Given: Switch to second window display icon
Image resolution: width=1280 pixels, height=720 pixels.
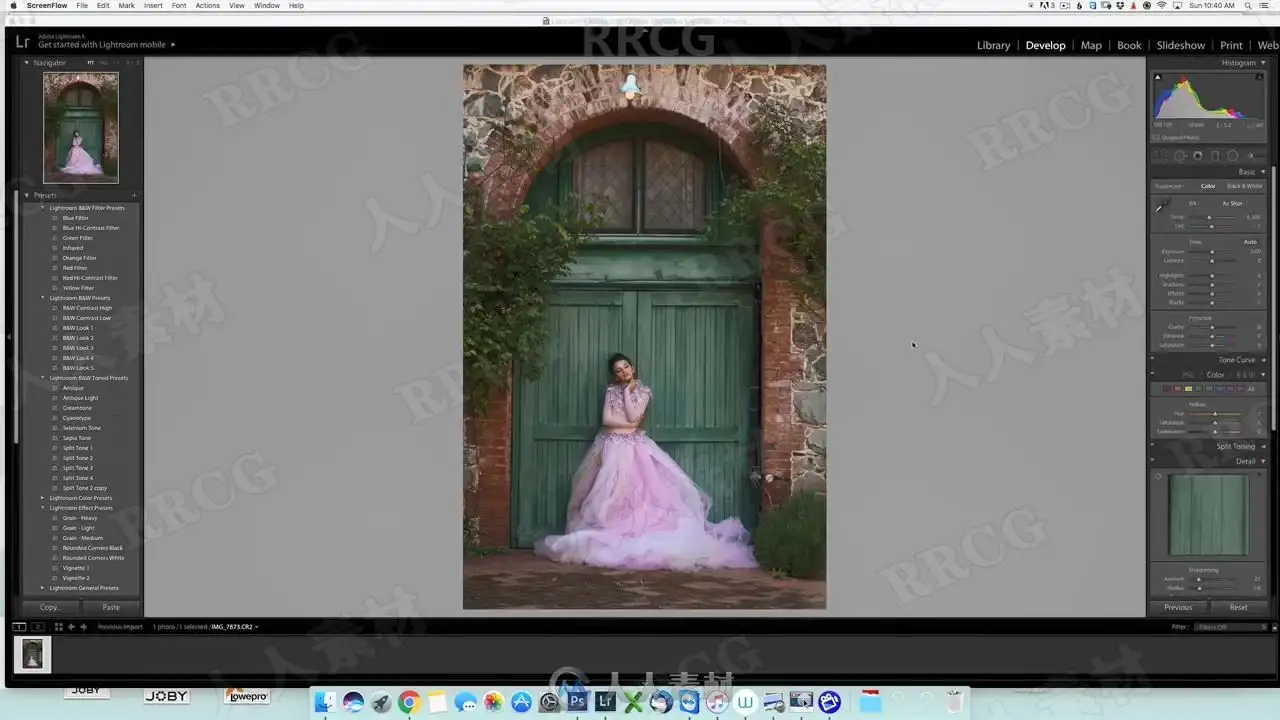Looking at the screenshot, I should (x=38, y=627).
